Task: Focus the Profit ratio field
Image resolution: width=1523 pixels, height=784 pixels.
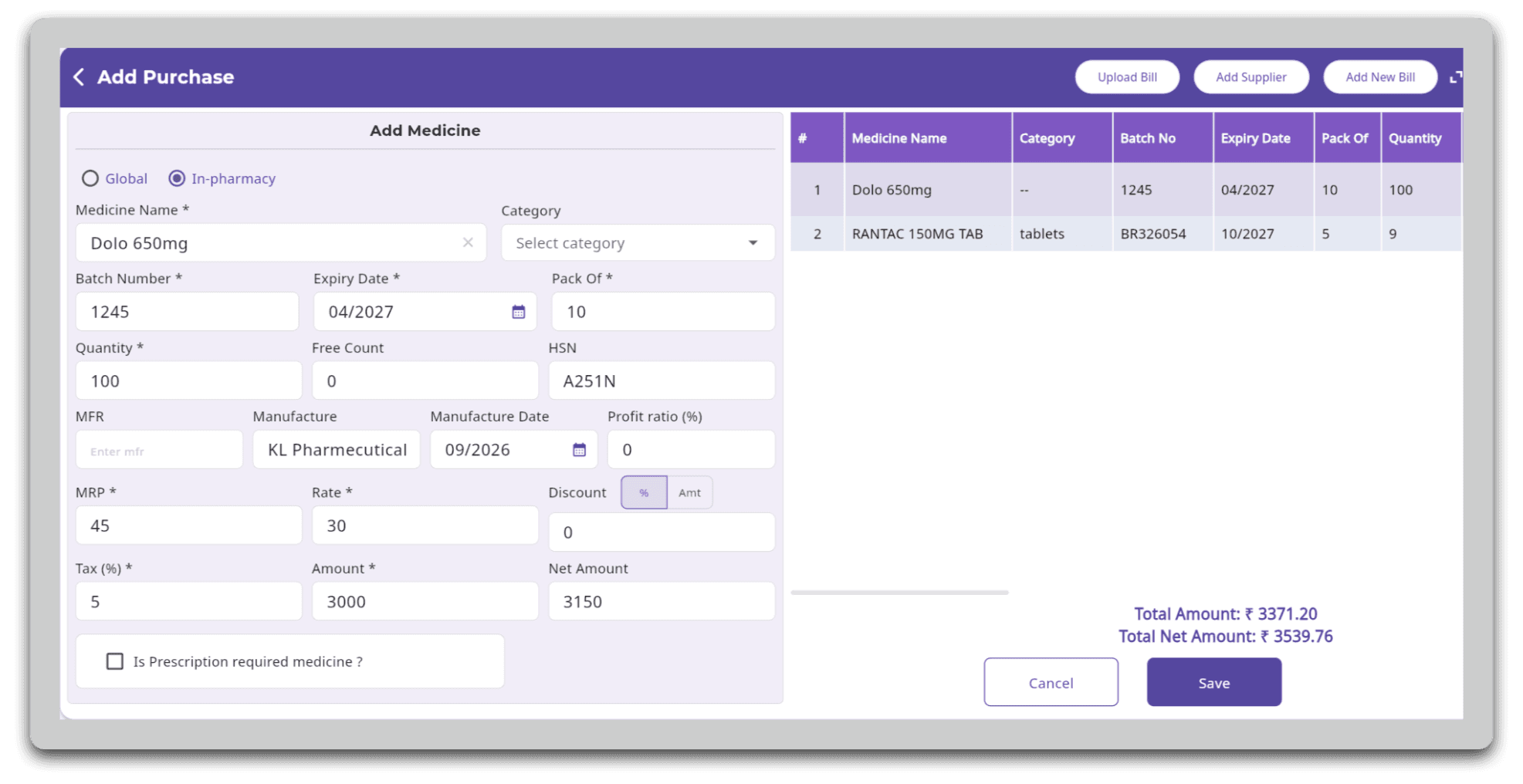Action: (x=691, y=450)
